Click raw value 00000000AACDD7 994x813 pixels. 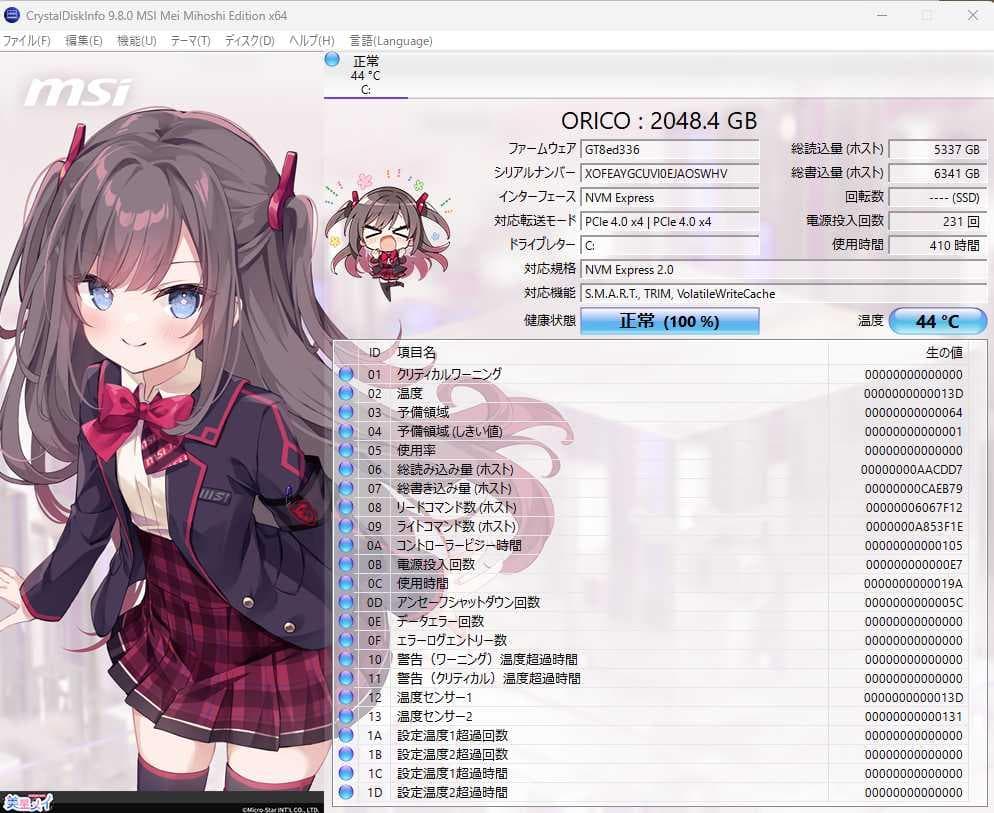(x=912, y=470)
